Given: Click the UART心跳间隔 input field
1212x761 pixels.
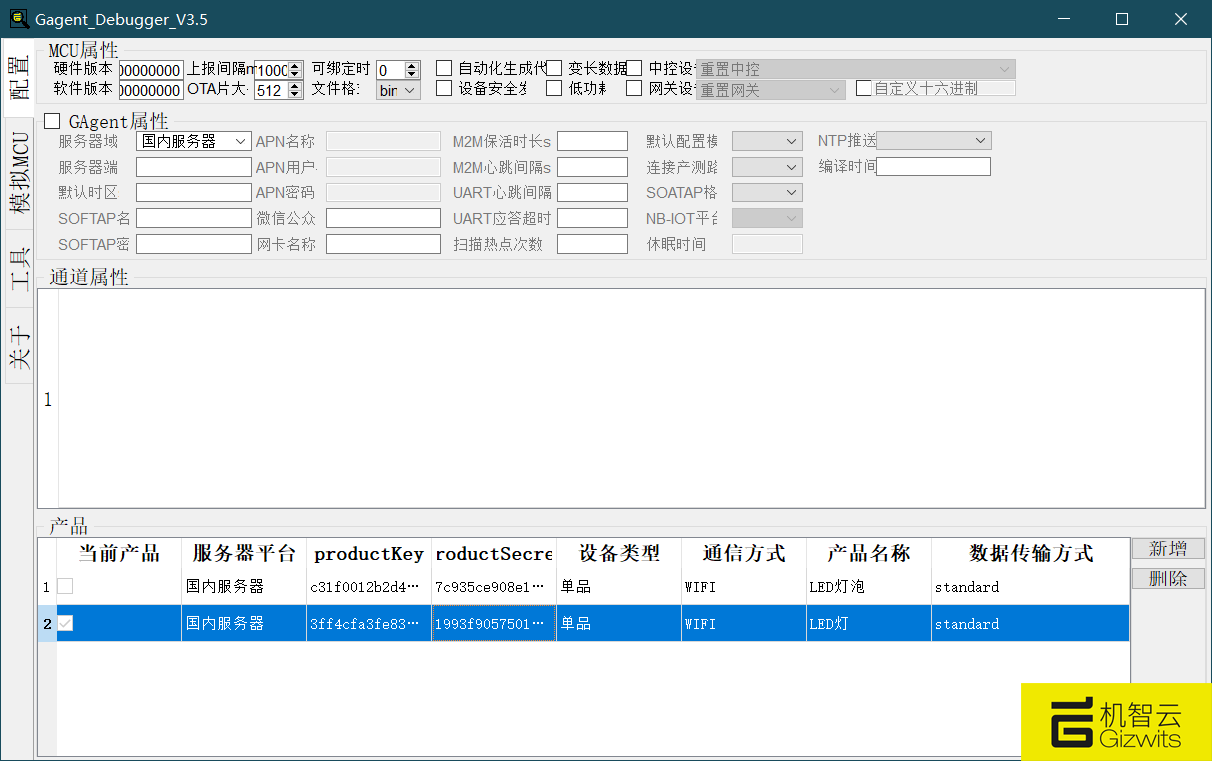Looking at the screenshot, I should (592, 192).
